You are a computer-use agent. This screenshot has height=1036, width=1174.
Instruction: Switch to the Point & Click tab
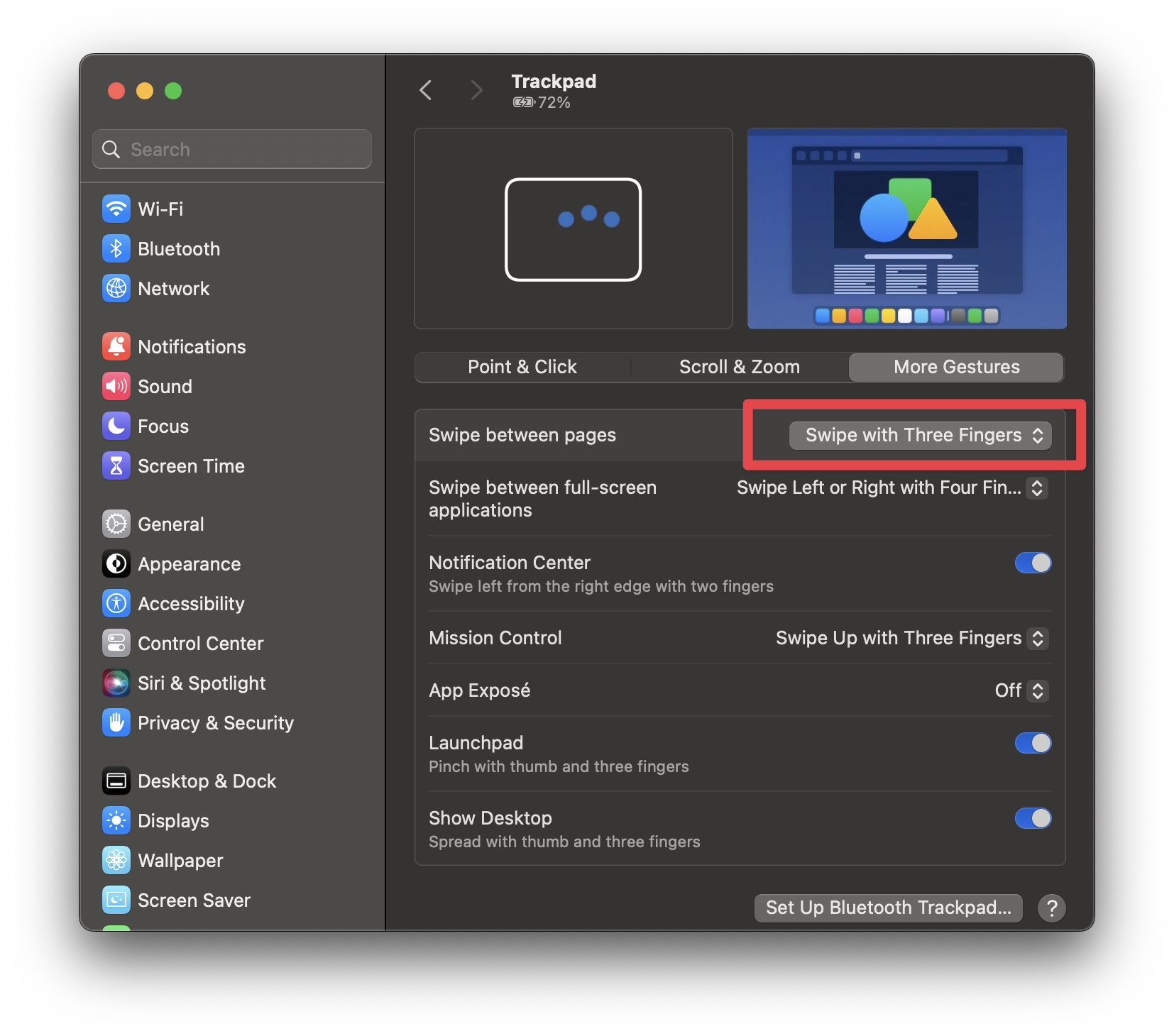pyautogui.click(x=522, y=367)
